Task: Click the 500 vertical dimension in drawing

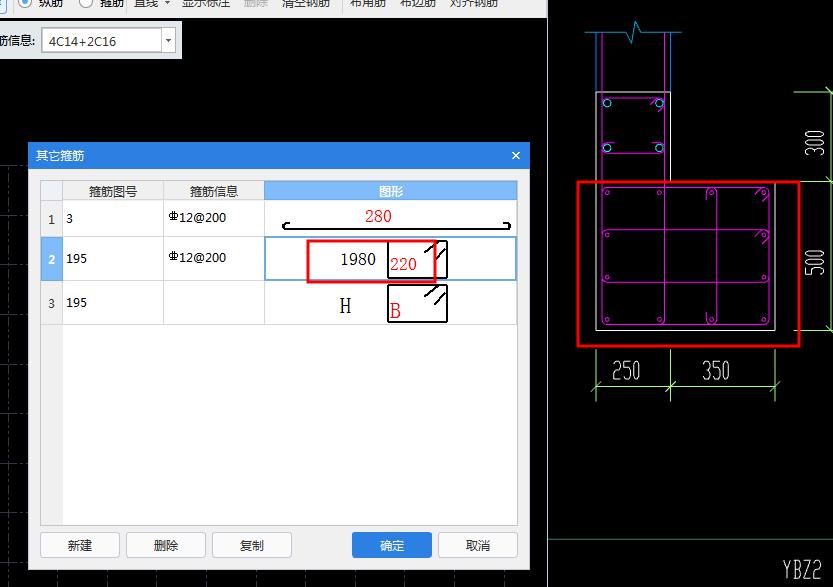Action: click(814, 262)
